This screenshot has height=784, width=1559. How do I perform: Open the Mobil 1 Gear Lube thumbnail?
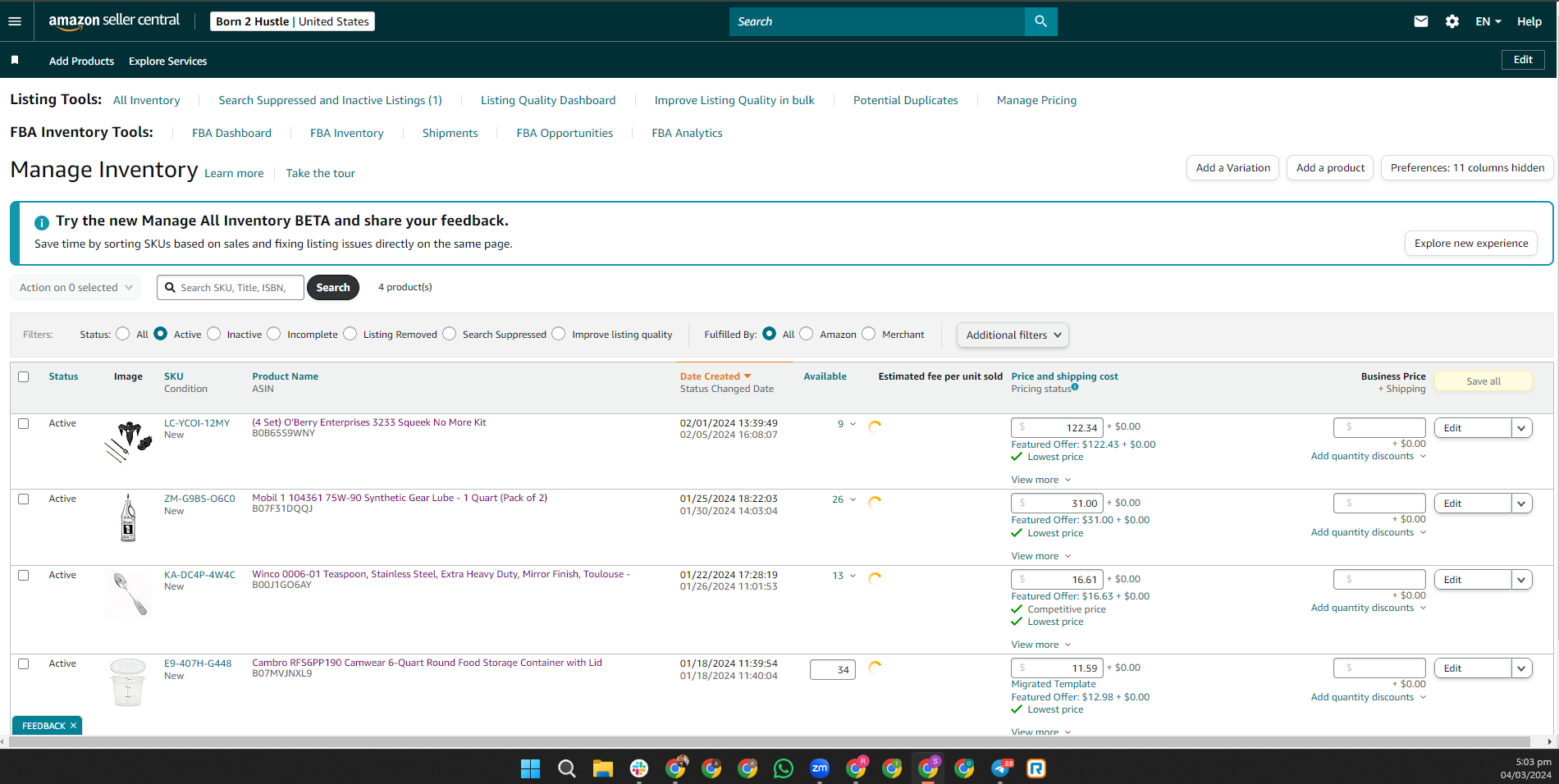click(x=128, y=517)
